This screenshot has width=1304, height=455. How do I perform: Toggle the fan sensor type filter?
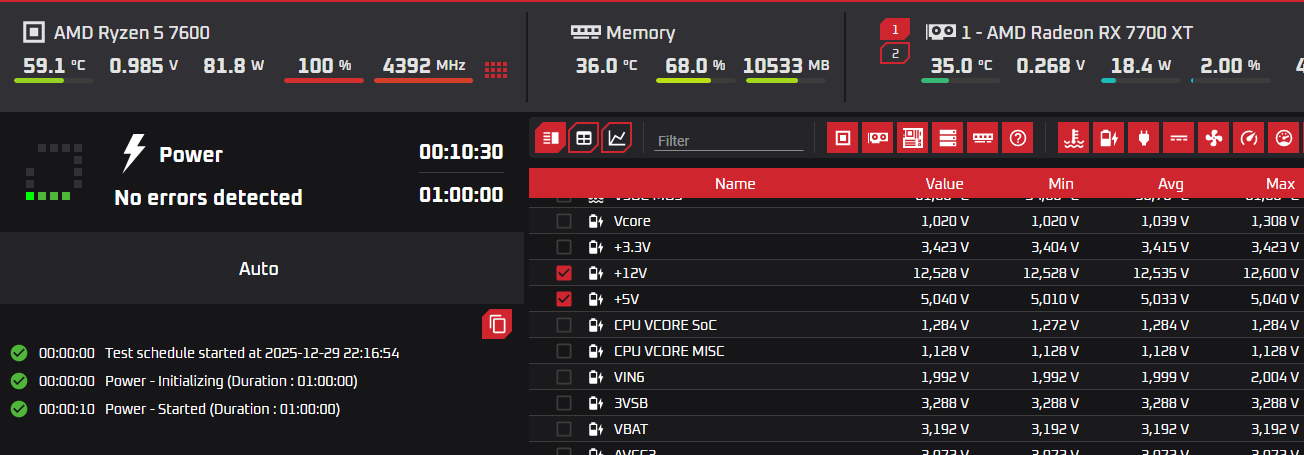coord(1213,138)
